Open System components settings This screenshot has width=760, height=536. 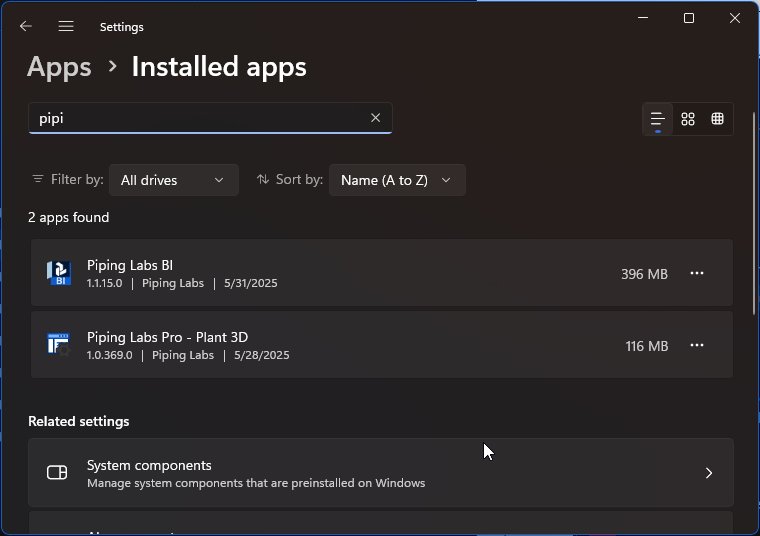click(x=380, y=473)
